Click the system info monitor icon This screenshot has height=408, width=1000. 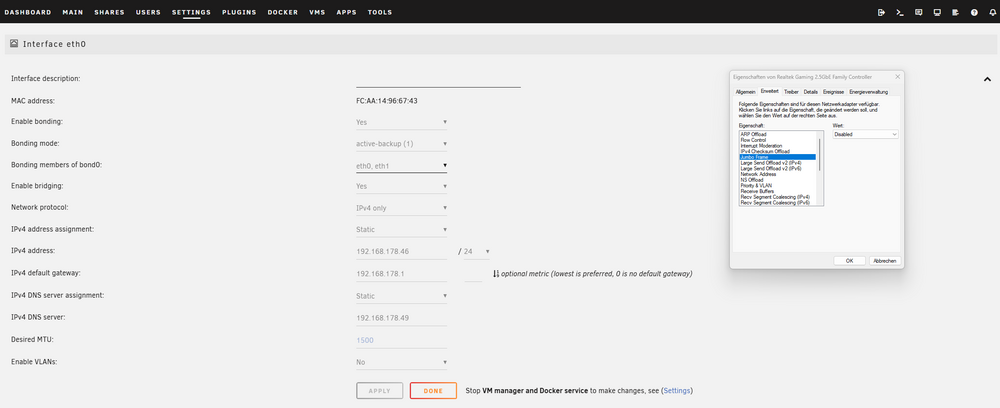(937, 12)
